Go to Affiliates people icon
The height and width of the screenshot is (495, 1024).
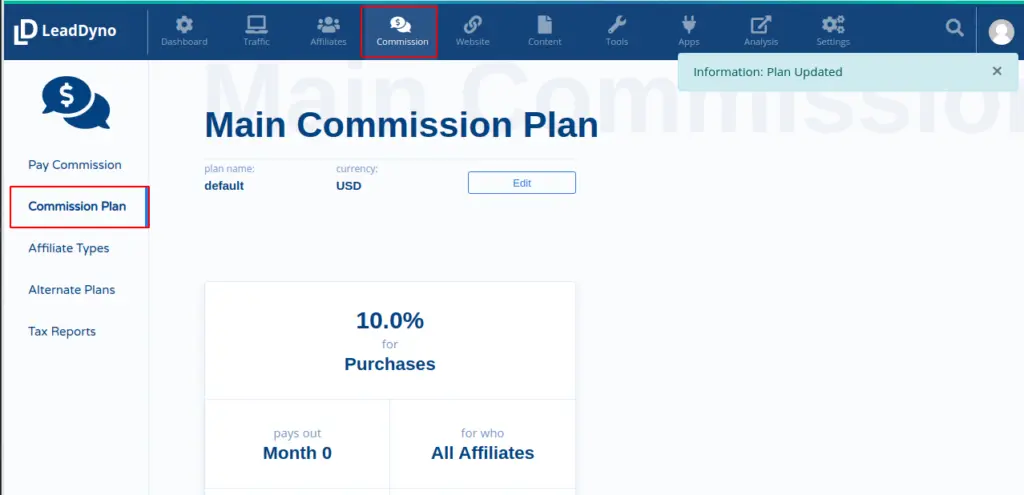click(328, 25)
